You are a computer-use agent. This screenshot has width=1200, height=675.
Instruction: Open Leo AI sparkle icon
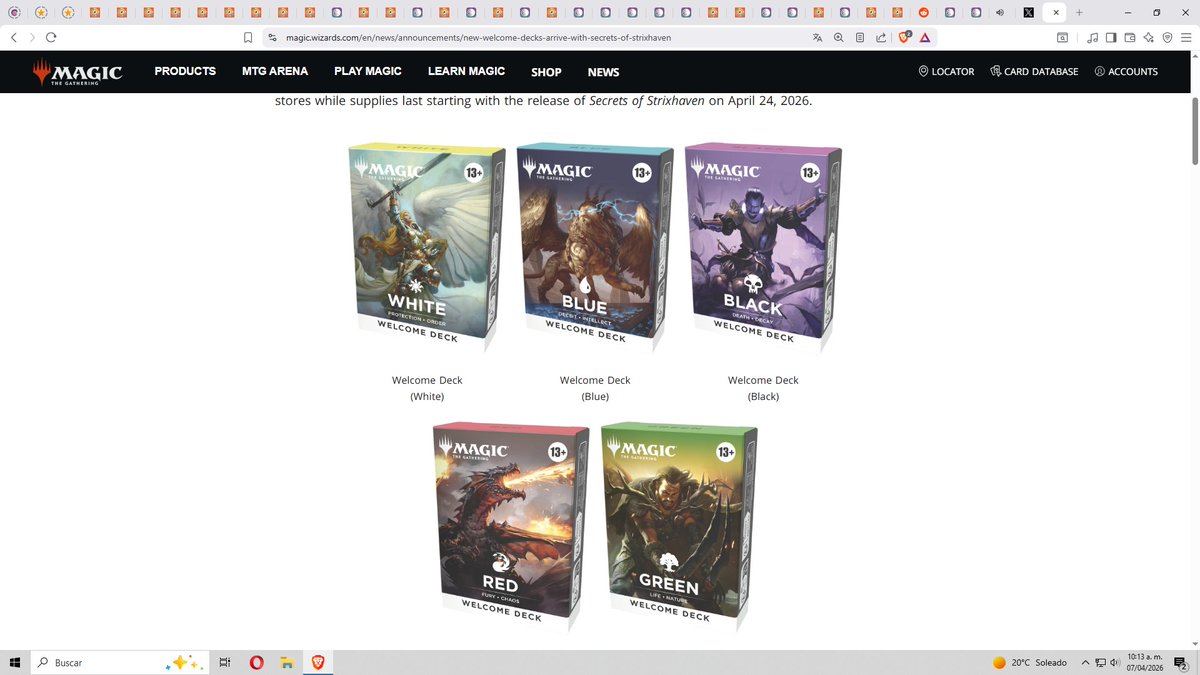point(1149,37)
